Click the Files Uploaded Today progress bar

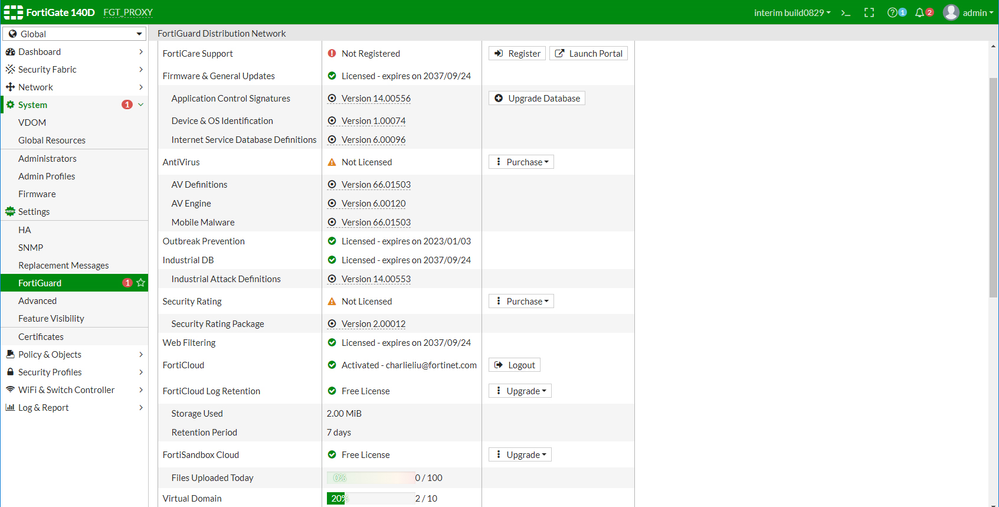371,478
